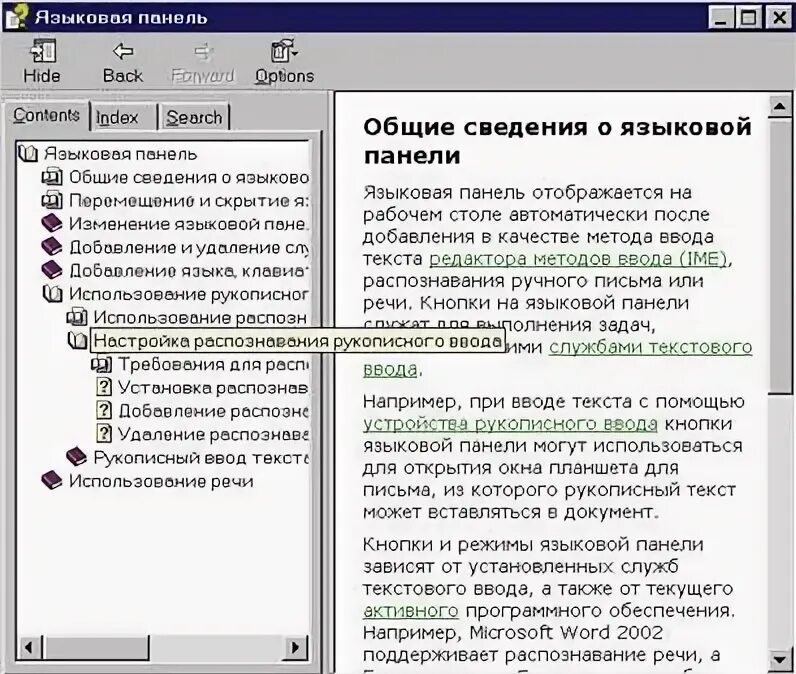The height and width of the screenshot is (674, 796).
Task: Open link 'устройства рукописного ввода'
Action: pos(510,424)
